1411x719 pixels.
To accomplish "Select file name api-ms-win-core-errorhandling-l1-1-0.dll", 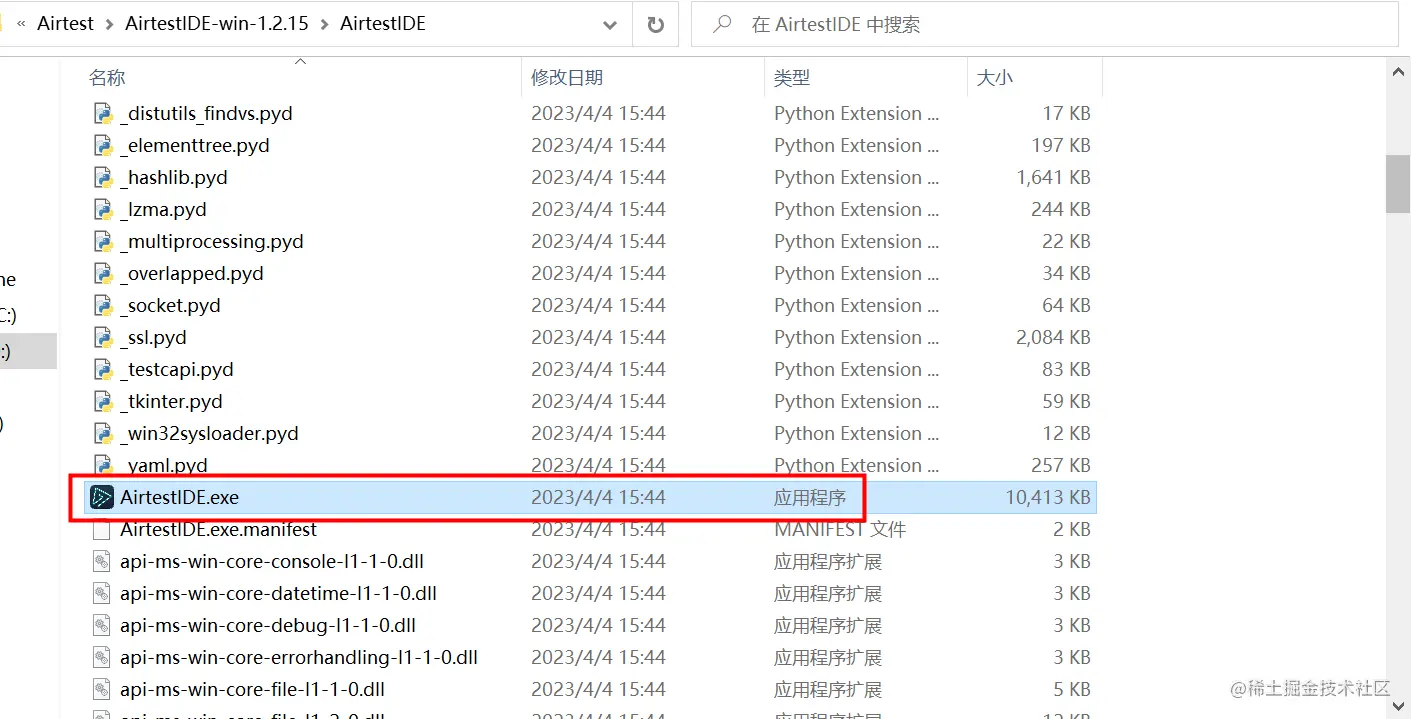I will (299, 658).
